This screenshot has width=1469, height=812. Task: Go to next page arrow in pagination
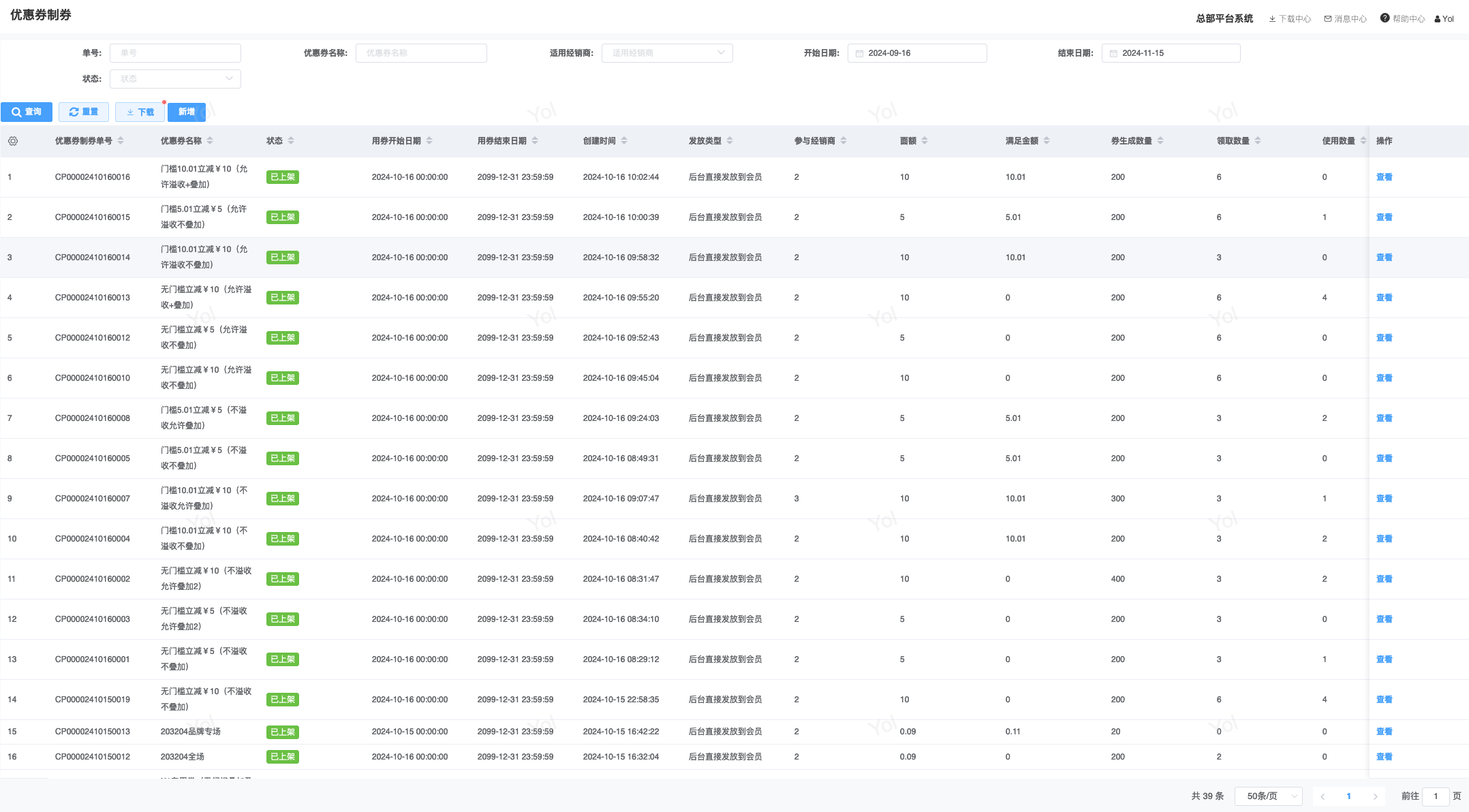(x=1375, y=796)
